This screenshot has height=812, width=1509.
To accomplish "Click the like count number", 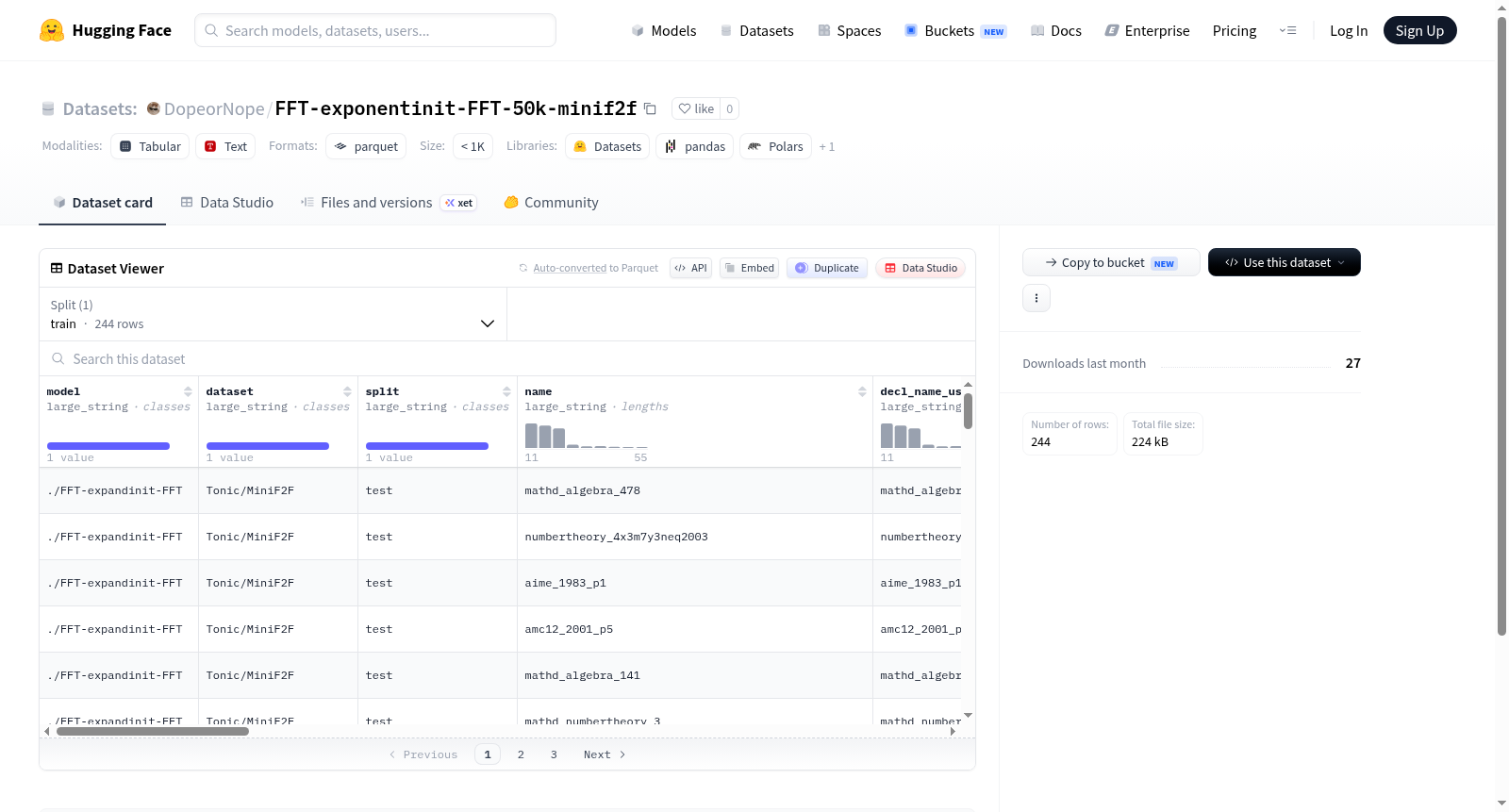I will (x=729, y=108).
